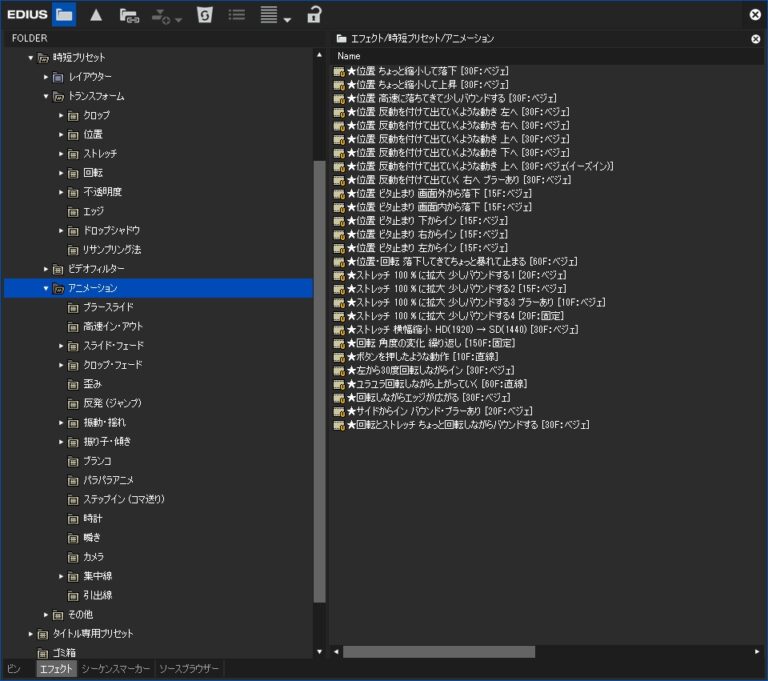
Task: Open the 時計 folder
Action: [x=93, y=519]
